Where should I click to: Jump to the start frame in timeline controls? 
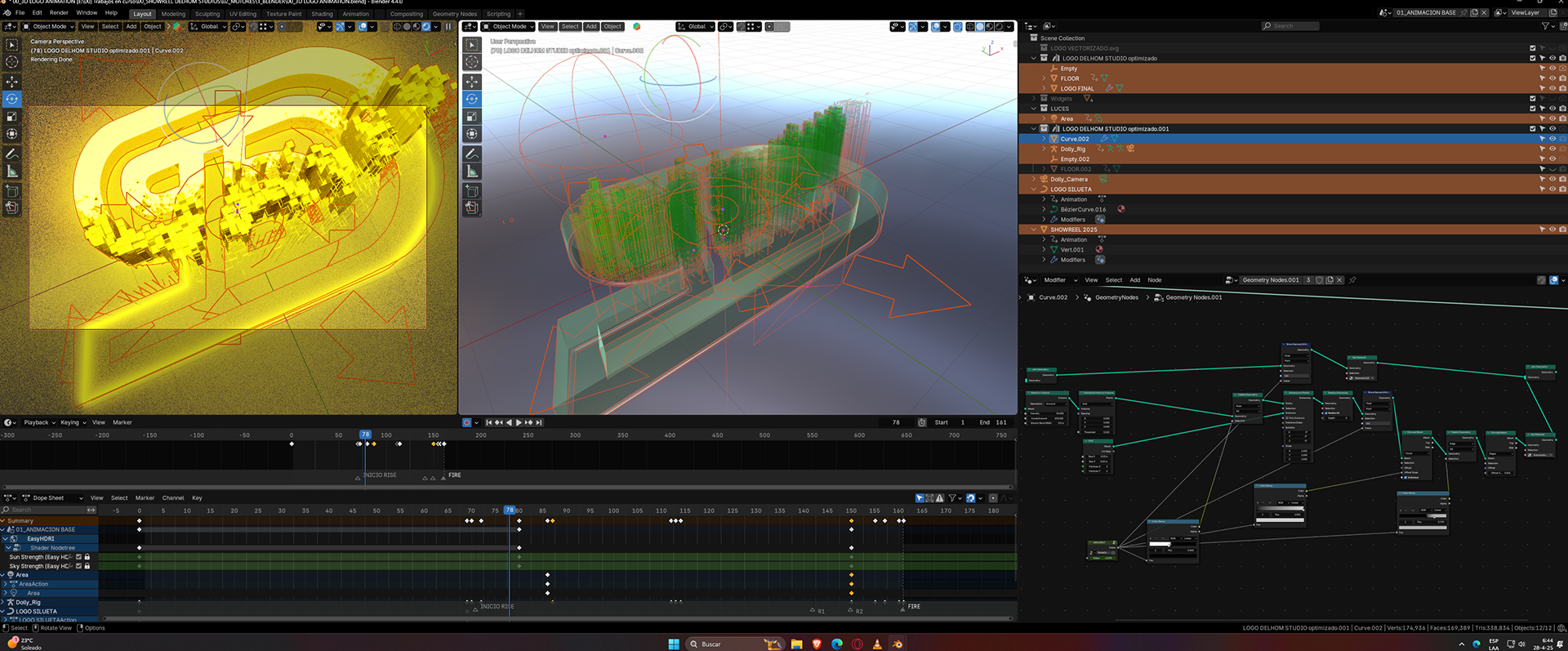tap(489, 422)
